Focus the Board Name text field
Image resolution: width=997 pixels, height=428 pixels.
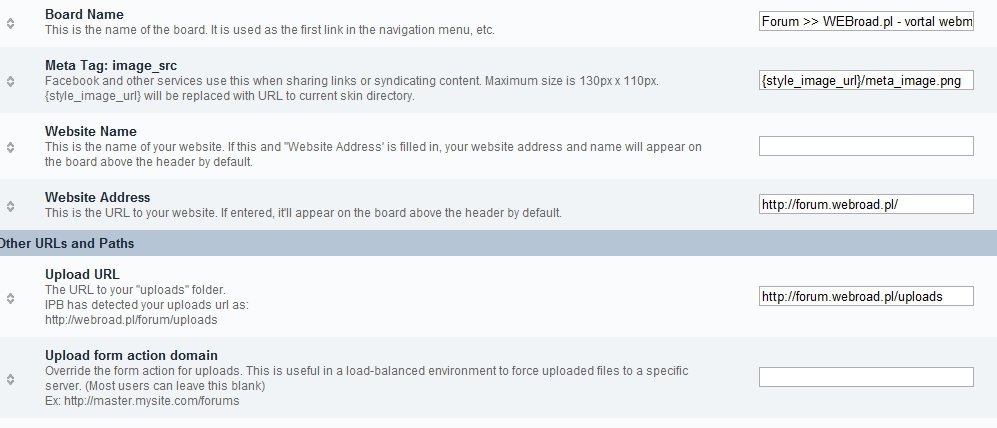(866, 21)
